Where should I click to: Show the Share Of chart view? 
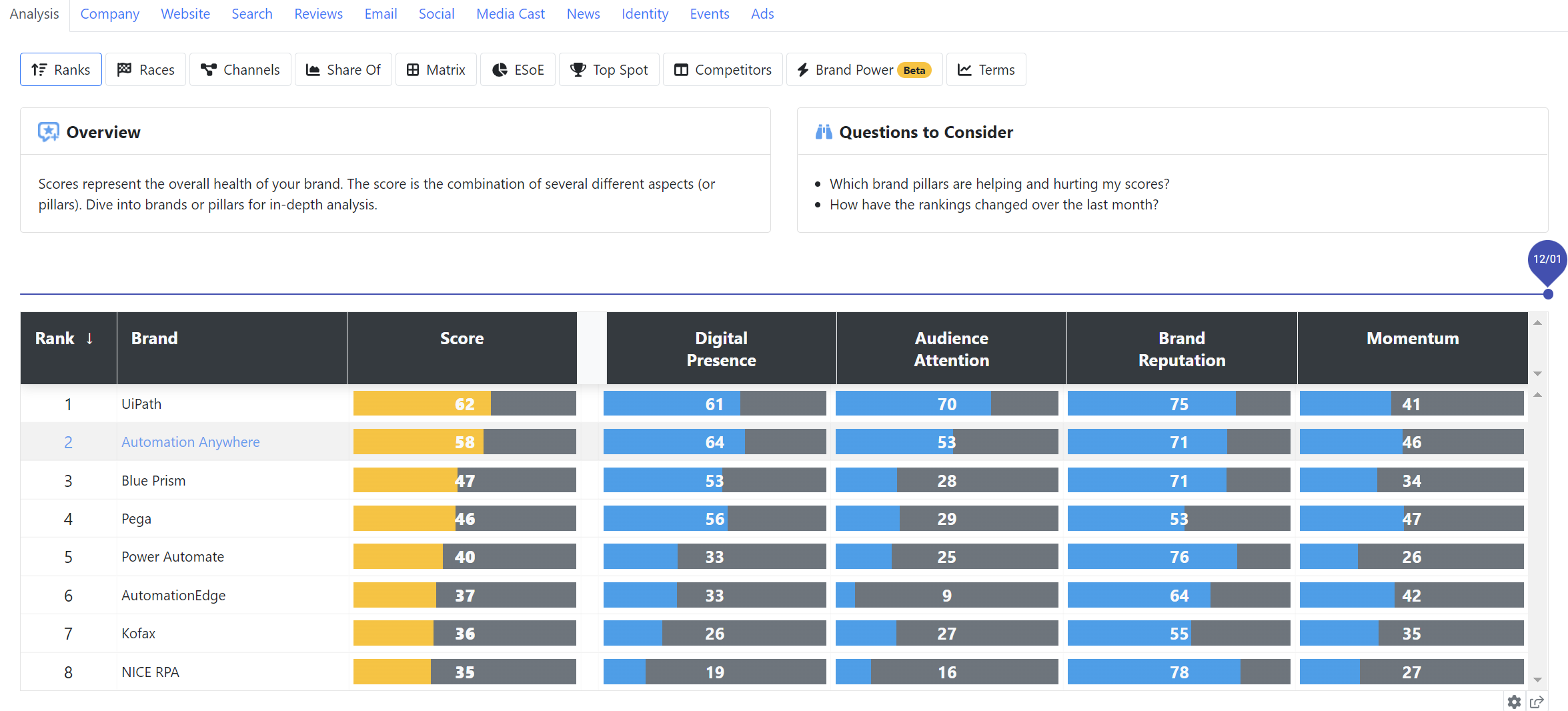pyautogui.click(x=343, y=70)
